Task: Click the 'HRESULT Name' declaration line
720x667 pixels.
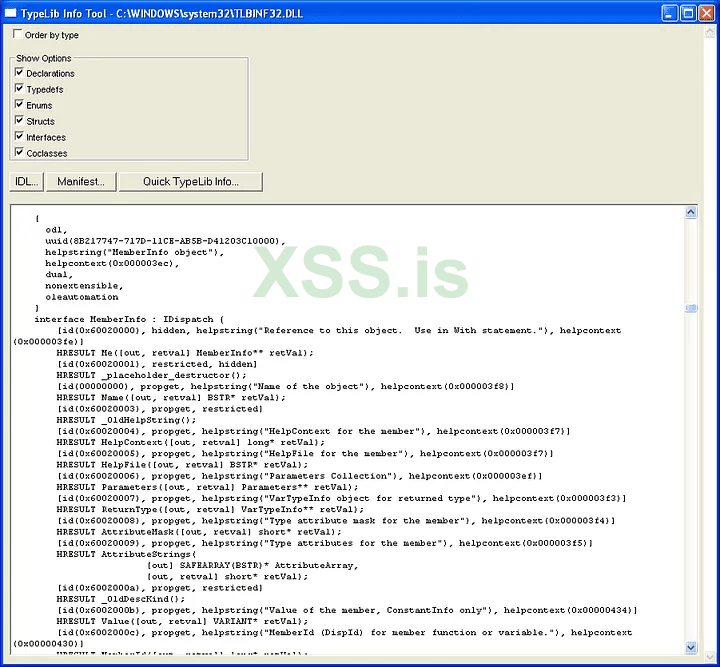Action: pos(171,398)
